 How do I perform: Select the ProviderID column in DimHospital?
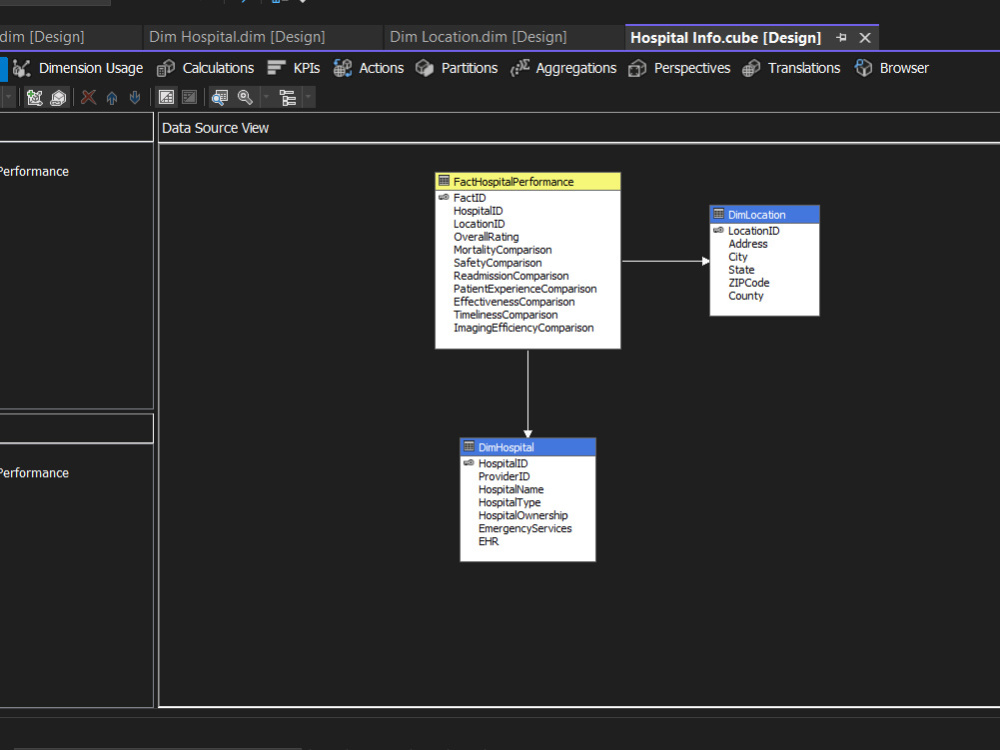(504, 476)
